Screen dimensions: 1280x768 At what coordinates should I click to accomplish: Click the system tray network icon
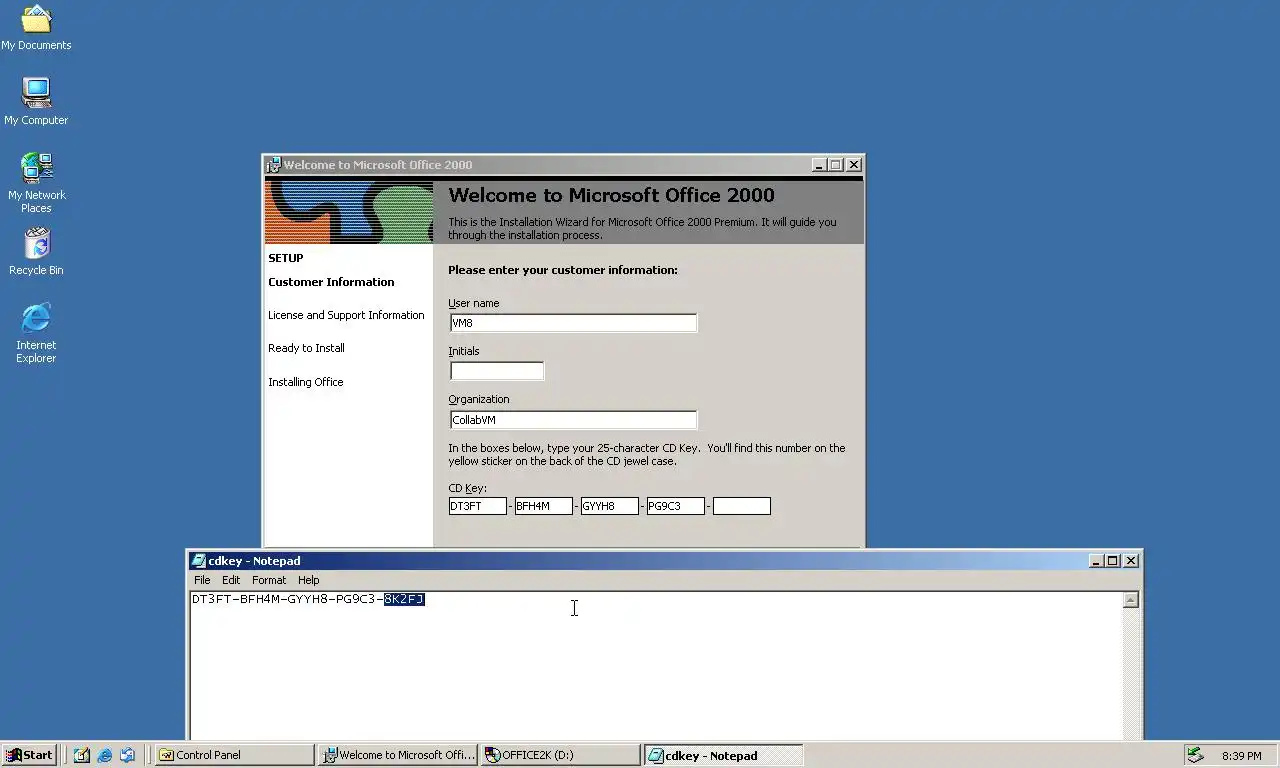click(x=1194, y=755)
